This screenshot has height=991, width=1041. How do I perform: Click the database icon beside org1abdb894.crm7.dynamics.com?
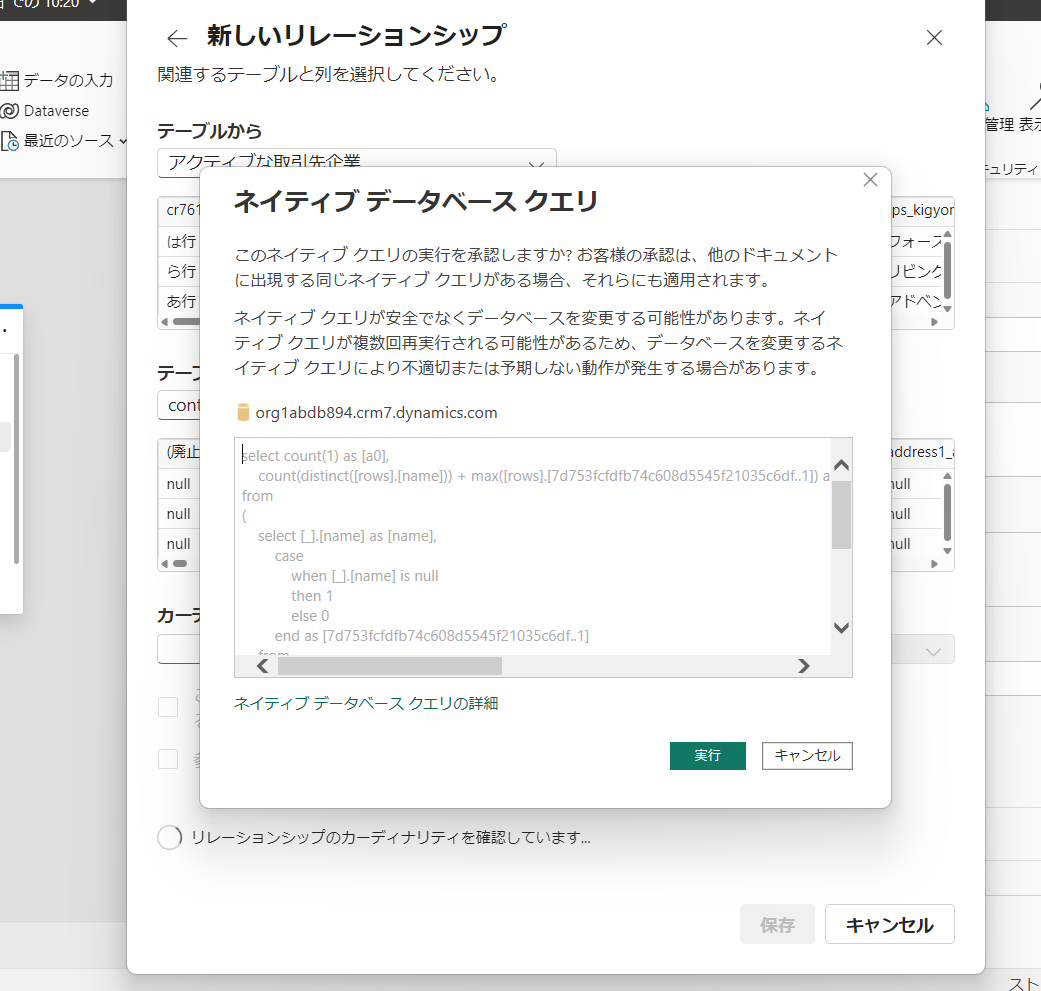pyautogui.click(x=243, y=412)
